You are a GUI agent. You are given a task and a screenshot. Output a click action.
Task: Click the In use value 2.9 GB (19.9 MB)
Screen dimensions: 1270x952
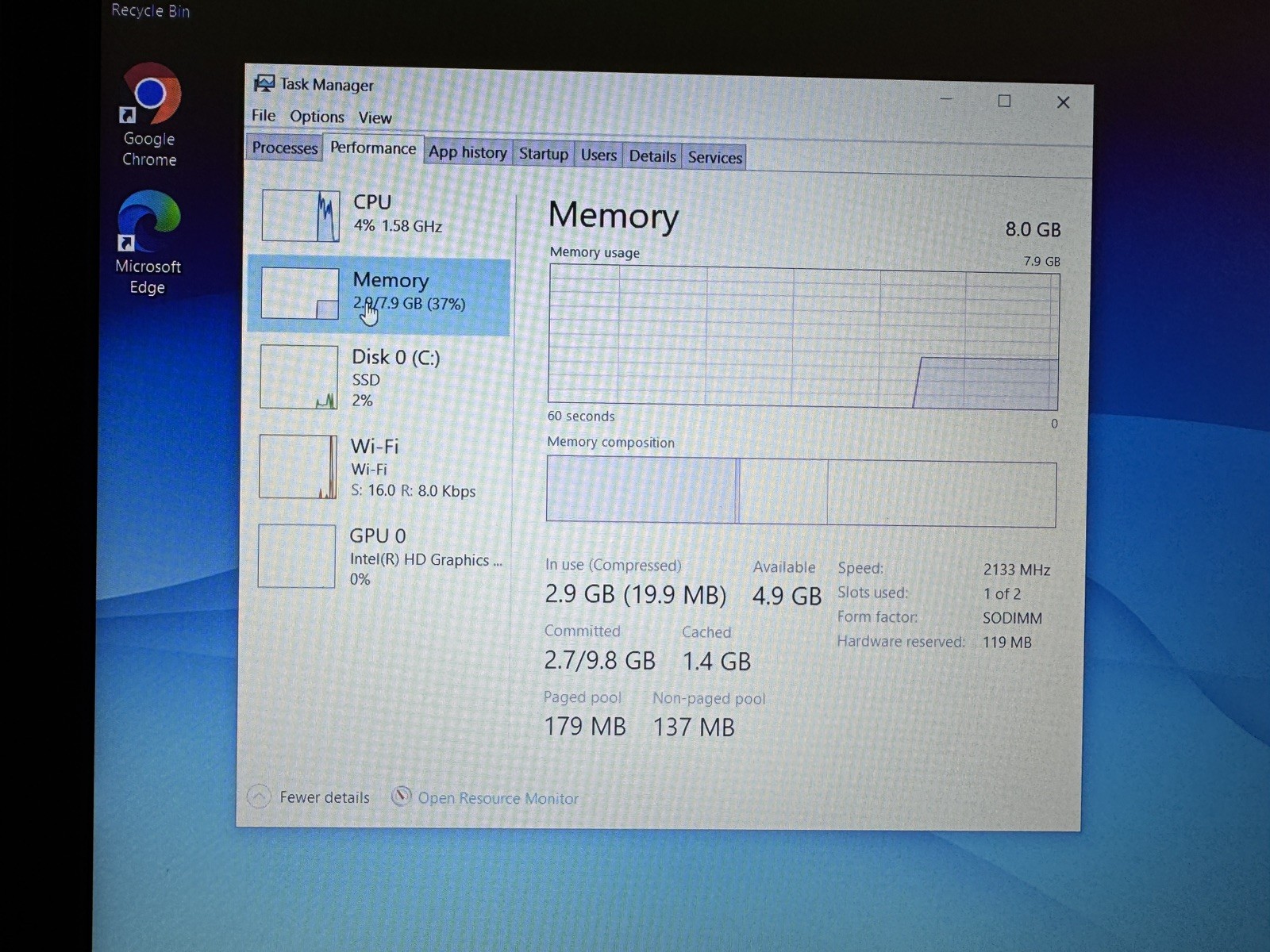(x=636, y=594)
